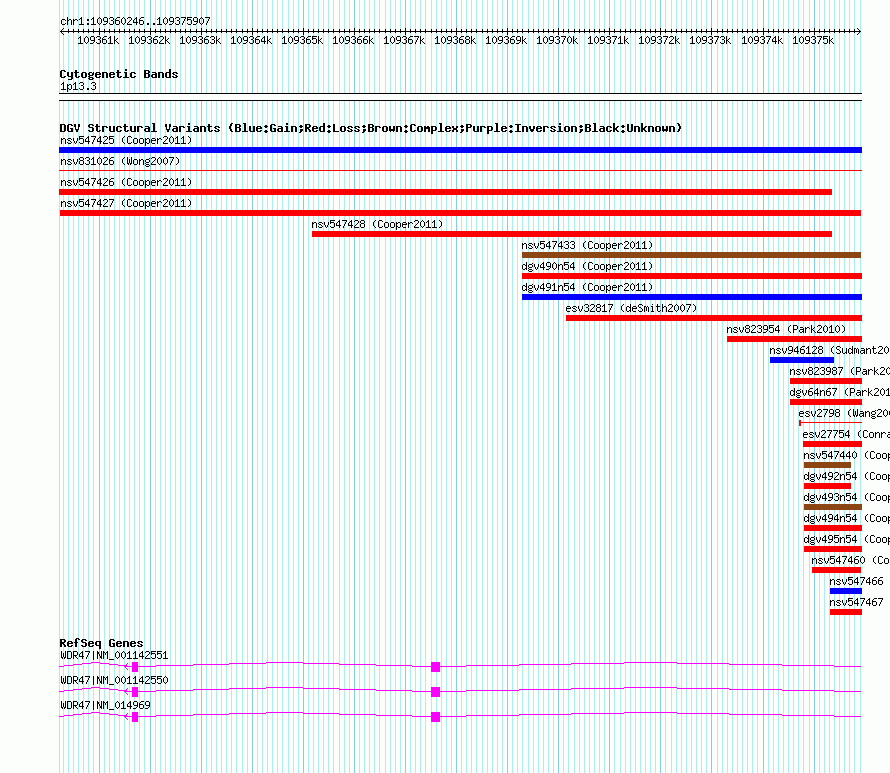890x773 pixels.
Task: Click the 109365k ruler tick label
Action: [302, 40]
